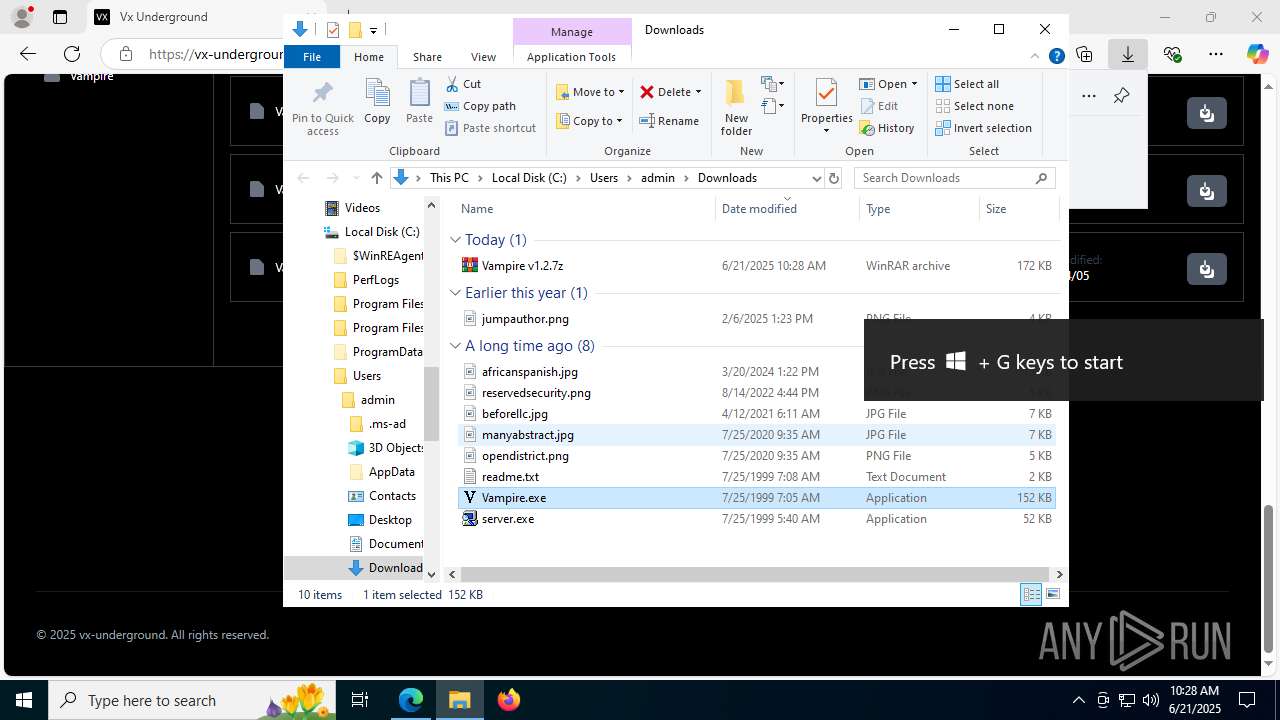Click taskbar Type here to search box

pyautogui.click(x=190, y=700)
